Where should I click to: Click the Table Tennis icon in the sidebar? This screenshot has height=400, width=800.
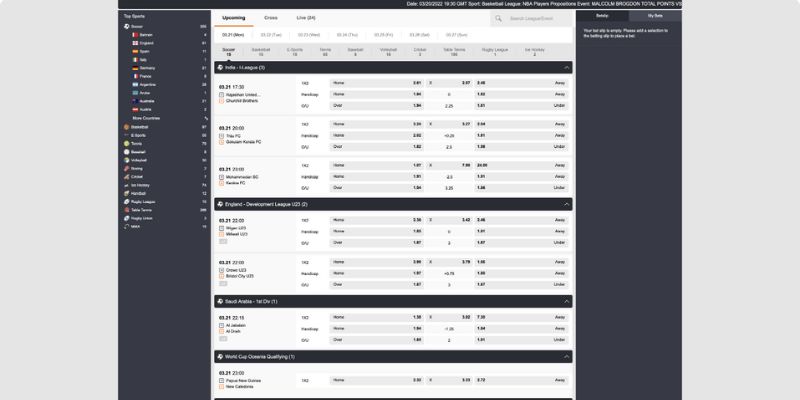click(x=127, y=210)
